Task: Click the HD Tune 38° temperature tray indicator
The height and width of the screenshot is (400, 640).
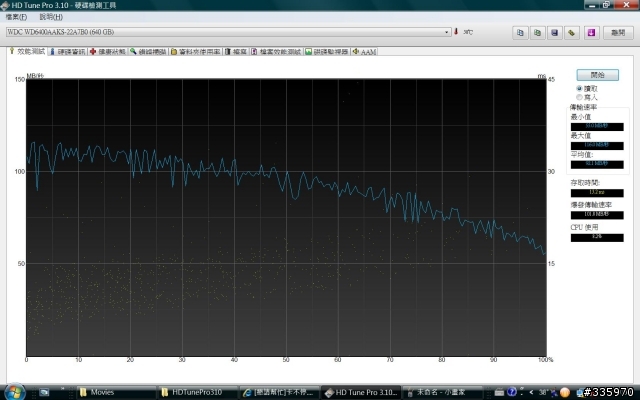Action: 543,393
